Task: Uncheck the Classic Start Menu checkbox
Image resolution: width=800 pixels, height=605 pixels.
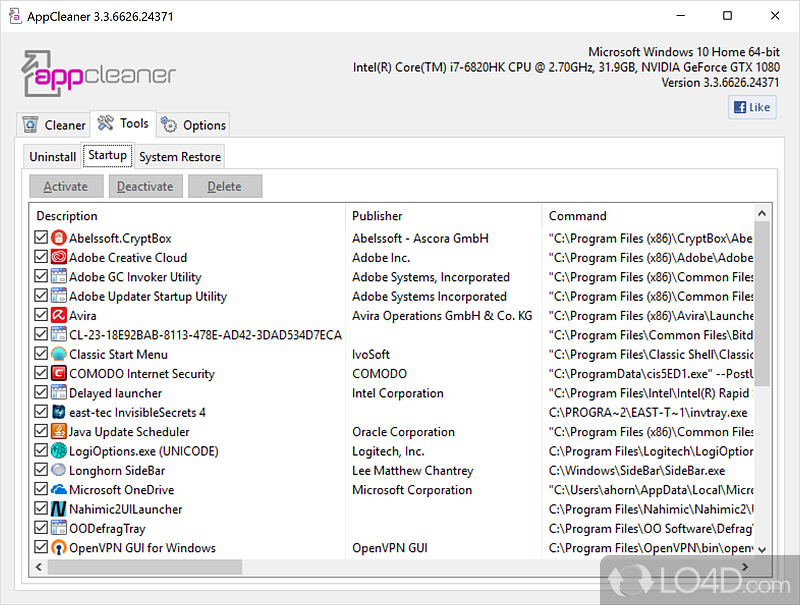Action: coord(41,355)
